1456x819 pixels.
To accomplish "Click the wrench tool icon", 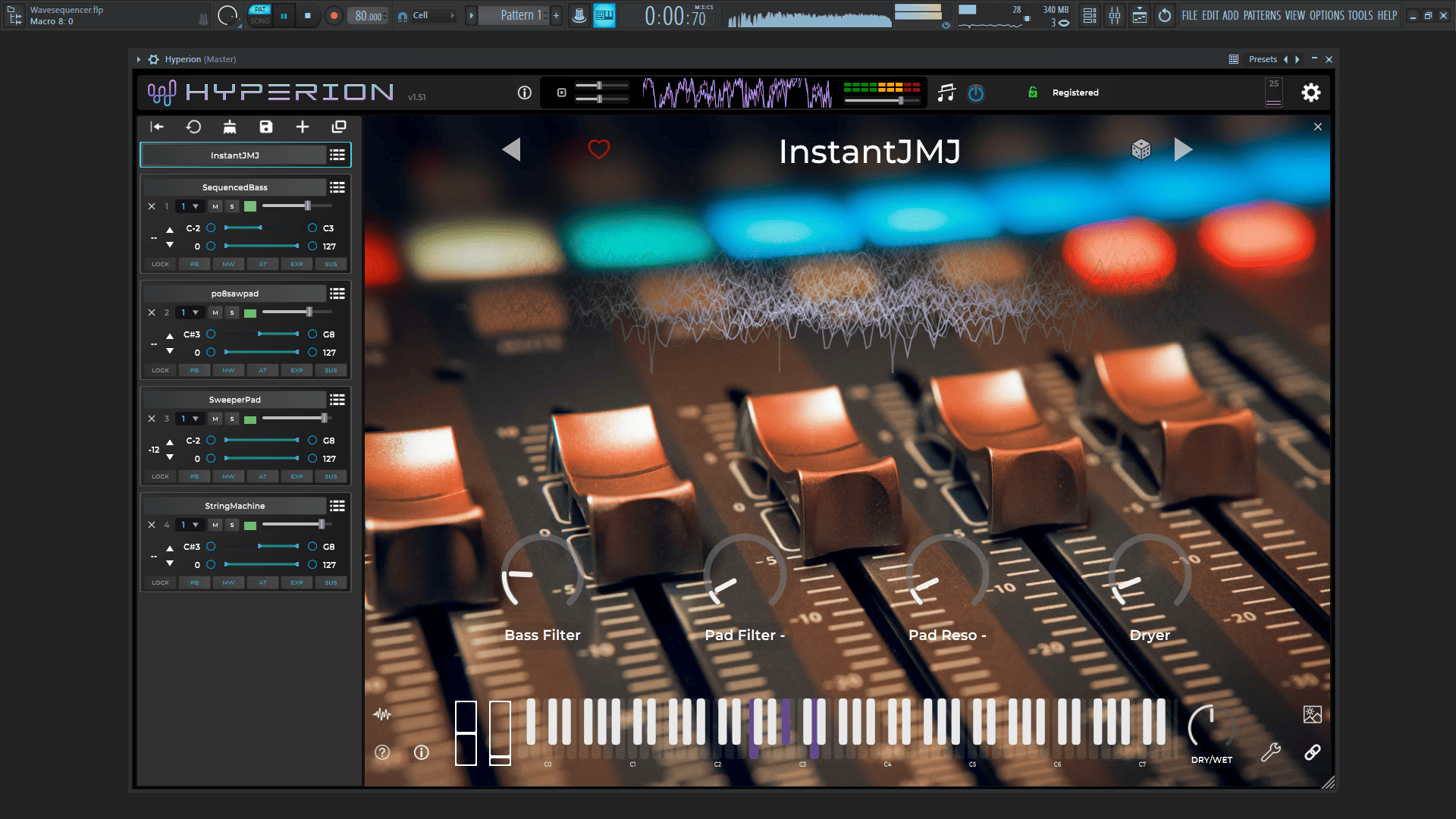I will coord(1270,752).
